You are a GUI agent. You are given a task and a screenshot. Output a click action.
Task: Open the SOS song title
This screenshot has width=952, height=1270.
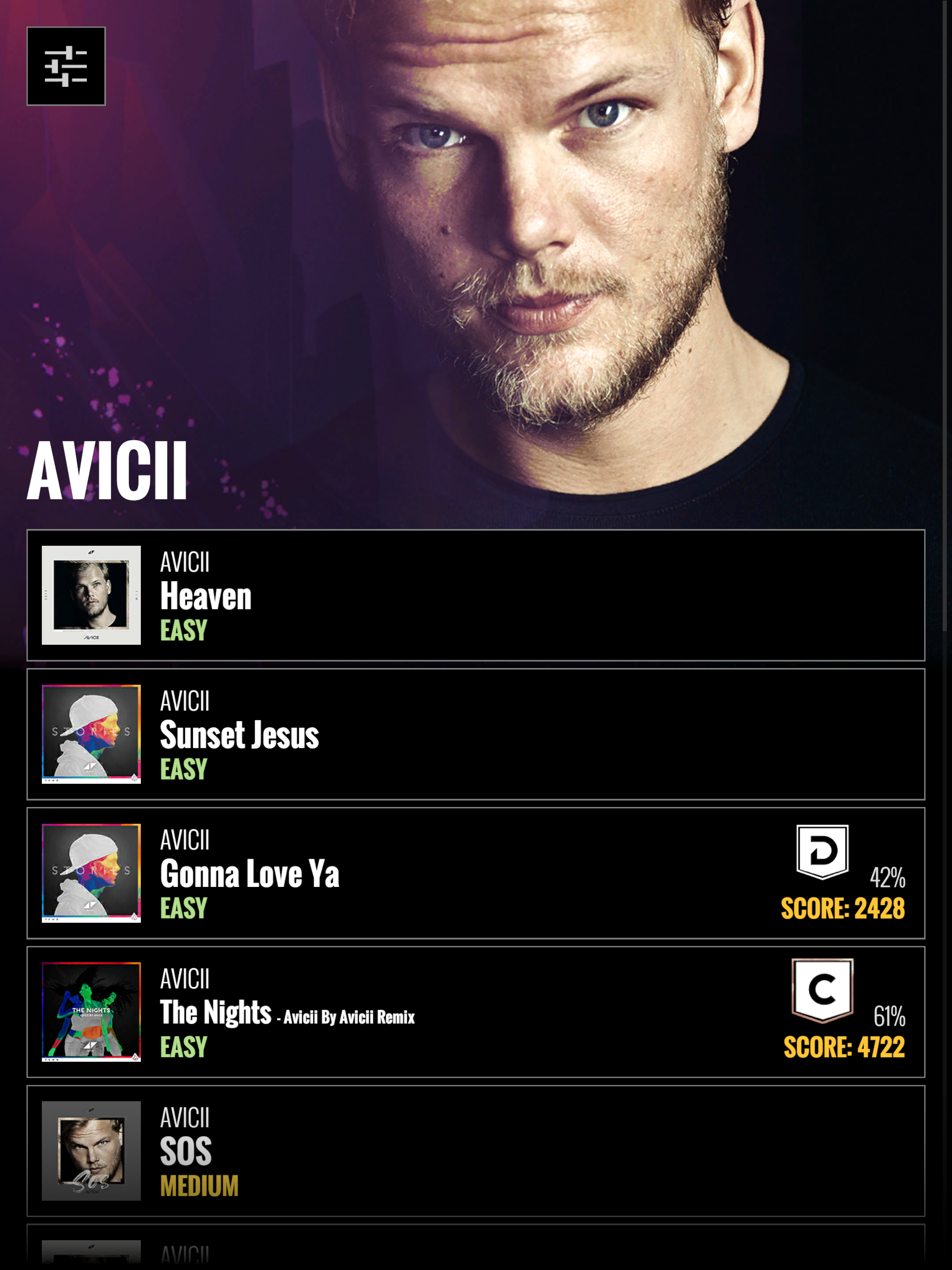click(186, 1152)
